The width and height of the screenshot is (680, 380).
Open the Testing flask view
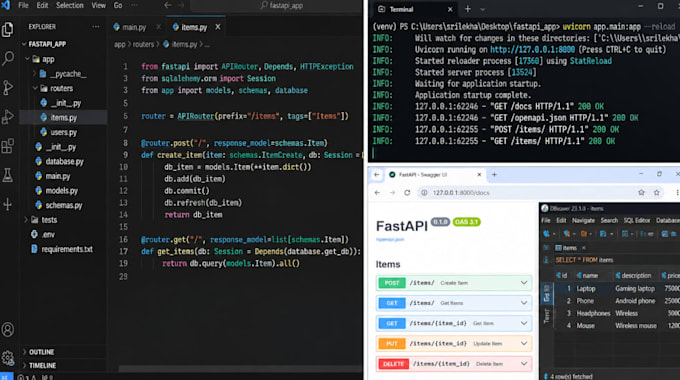point(8,175)
